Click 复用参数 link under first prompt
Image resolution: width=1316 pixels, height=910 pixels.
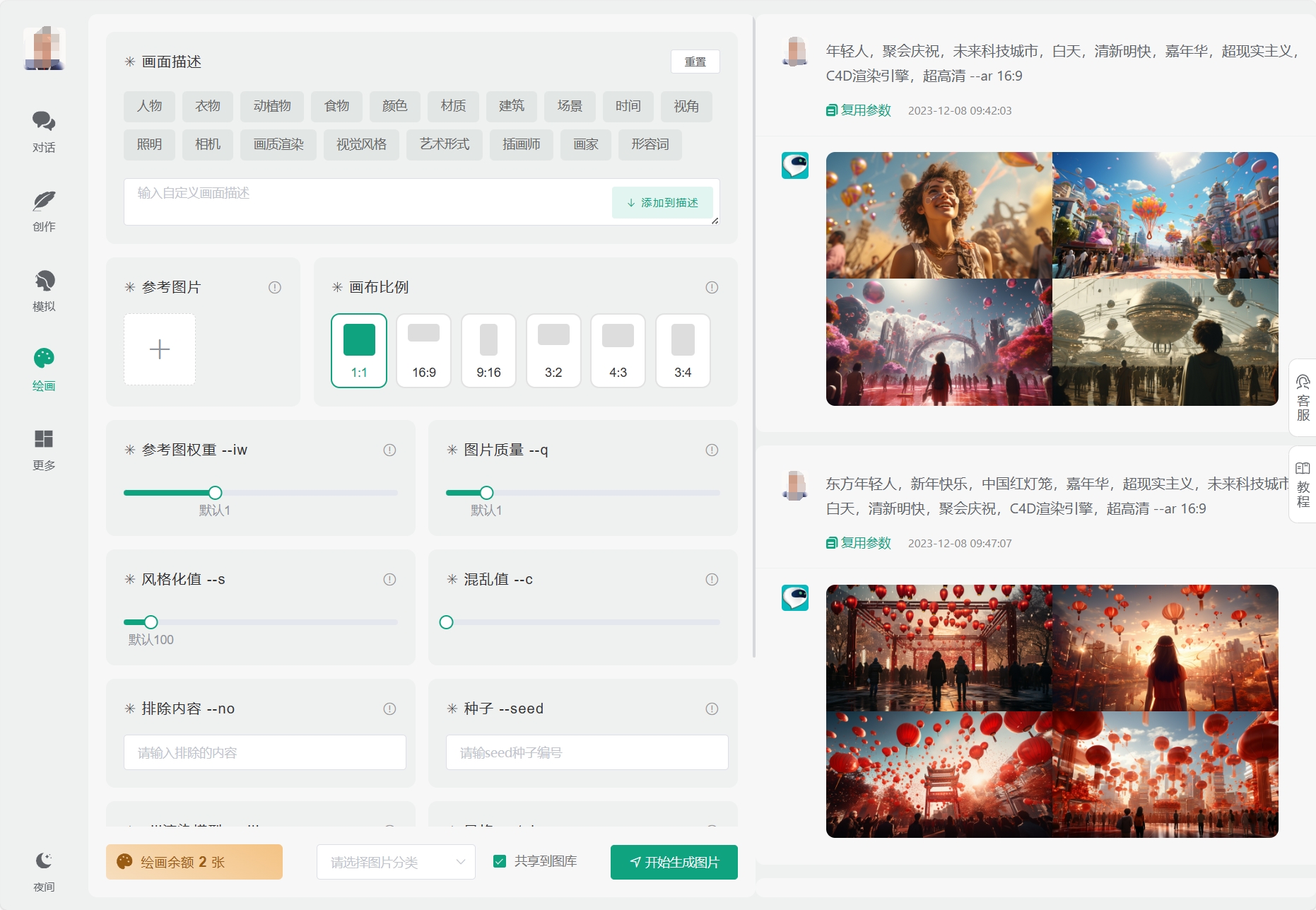click(x=859, y=110)
